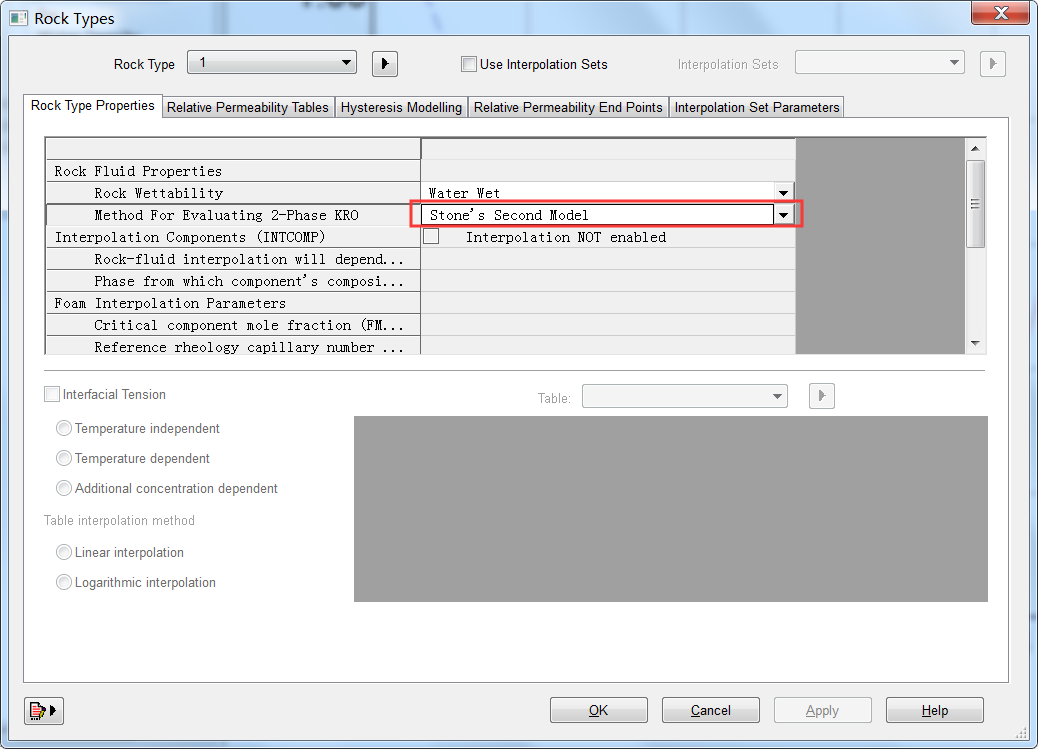This screenshot has width=1038, height=749.
Task: Click the Rock Types window title icon
Action: coord(18,18)
